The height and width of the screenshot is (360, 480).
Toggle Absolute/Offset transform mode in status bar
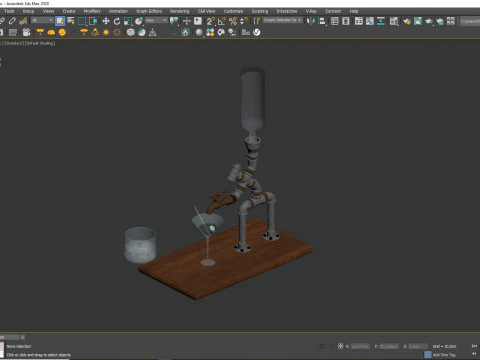click(x=340, y=346)
